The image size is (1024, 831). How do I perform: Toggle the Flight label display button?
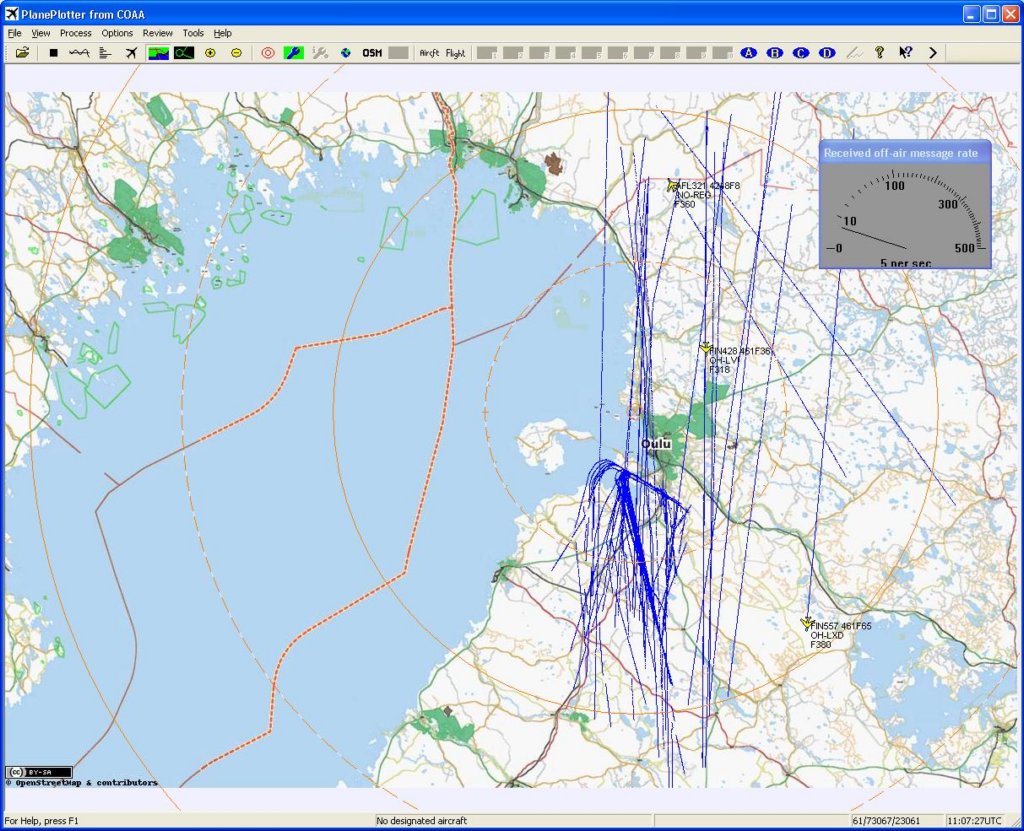(456, 53)
